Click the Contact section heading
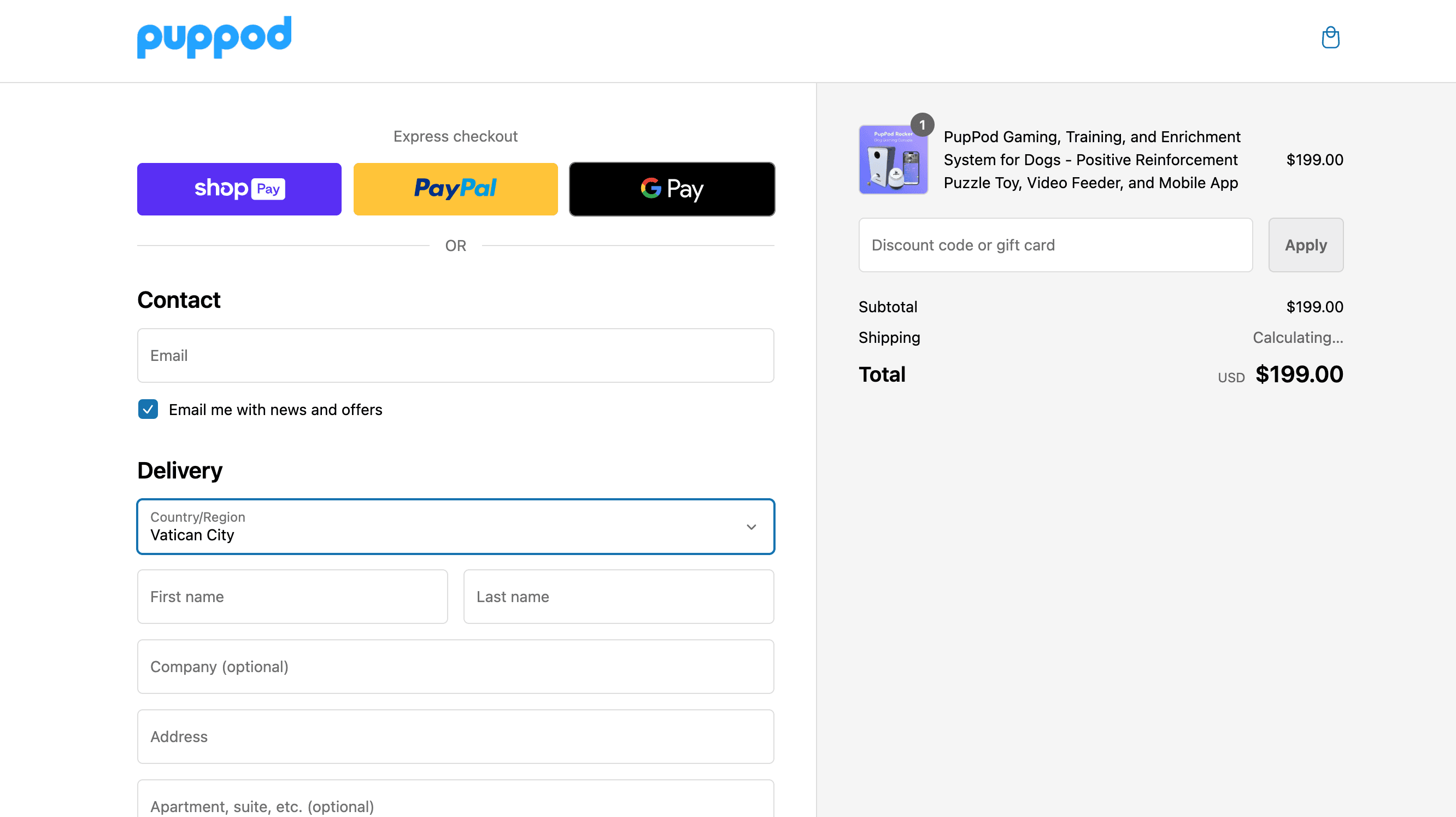The image size is (1456, 817). click(x=179, y=300)
